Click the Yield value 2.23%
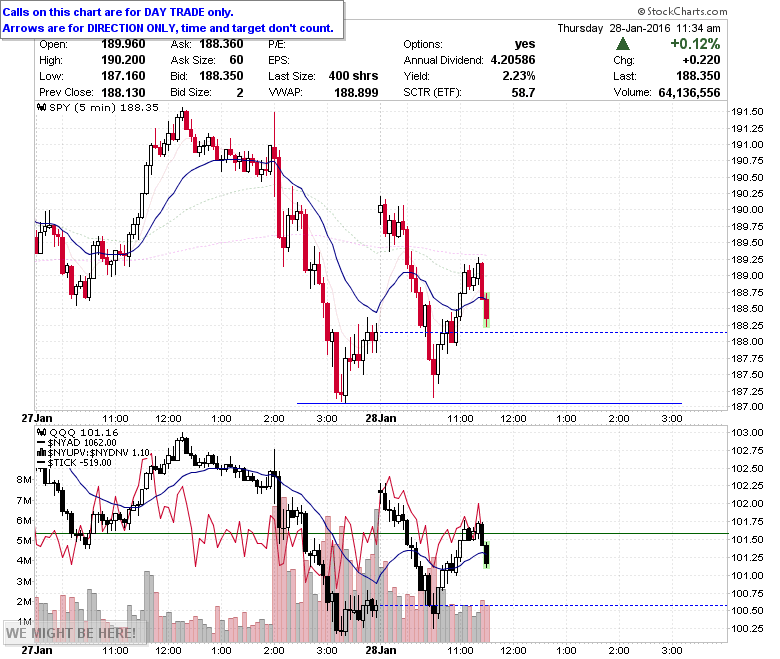Image resolution: width=780 pixels, height=659 pixels. click(519, 76)
